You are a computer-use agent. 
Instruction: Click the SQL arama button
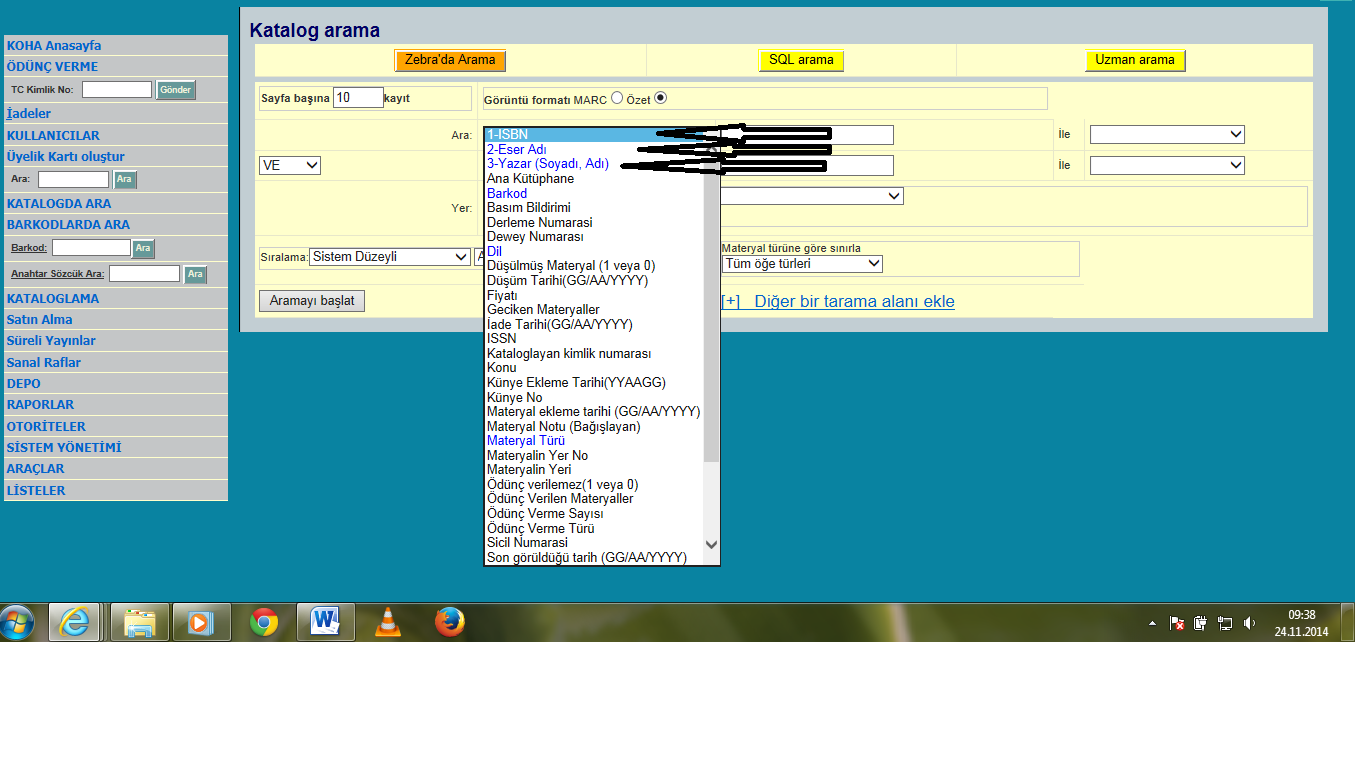point(801,60)
